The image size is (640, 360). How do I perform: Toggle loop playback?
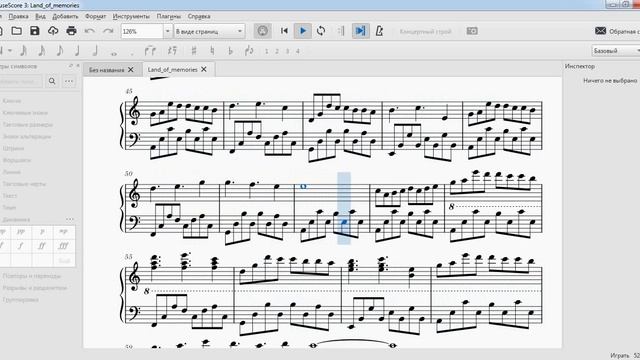point(321,31)
